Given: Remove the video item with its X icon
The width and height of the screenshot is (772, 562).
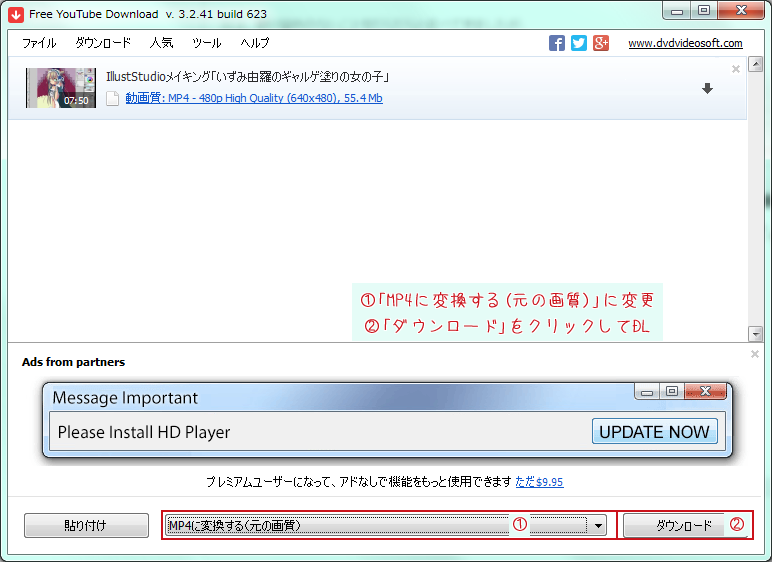Looking at the screenshot, I should 736,69.
